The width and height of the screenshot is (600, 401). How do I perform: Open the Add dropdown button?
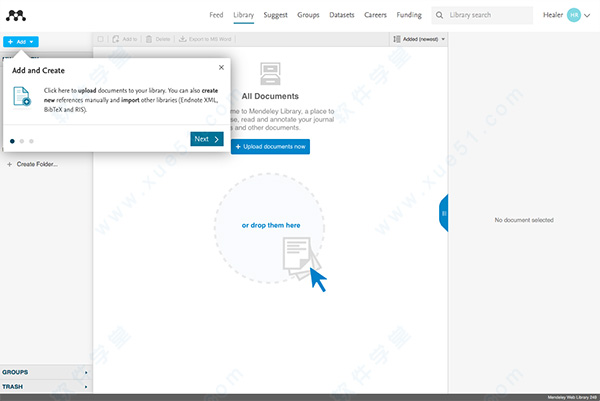21,42
